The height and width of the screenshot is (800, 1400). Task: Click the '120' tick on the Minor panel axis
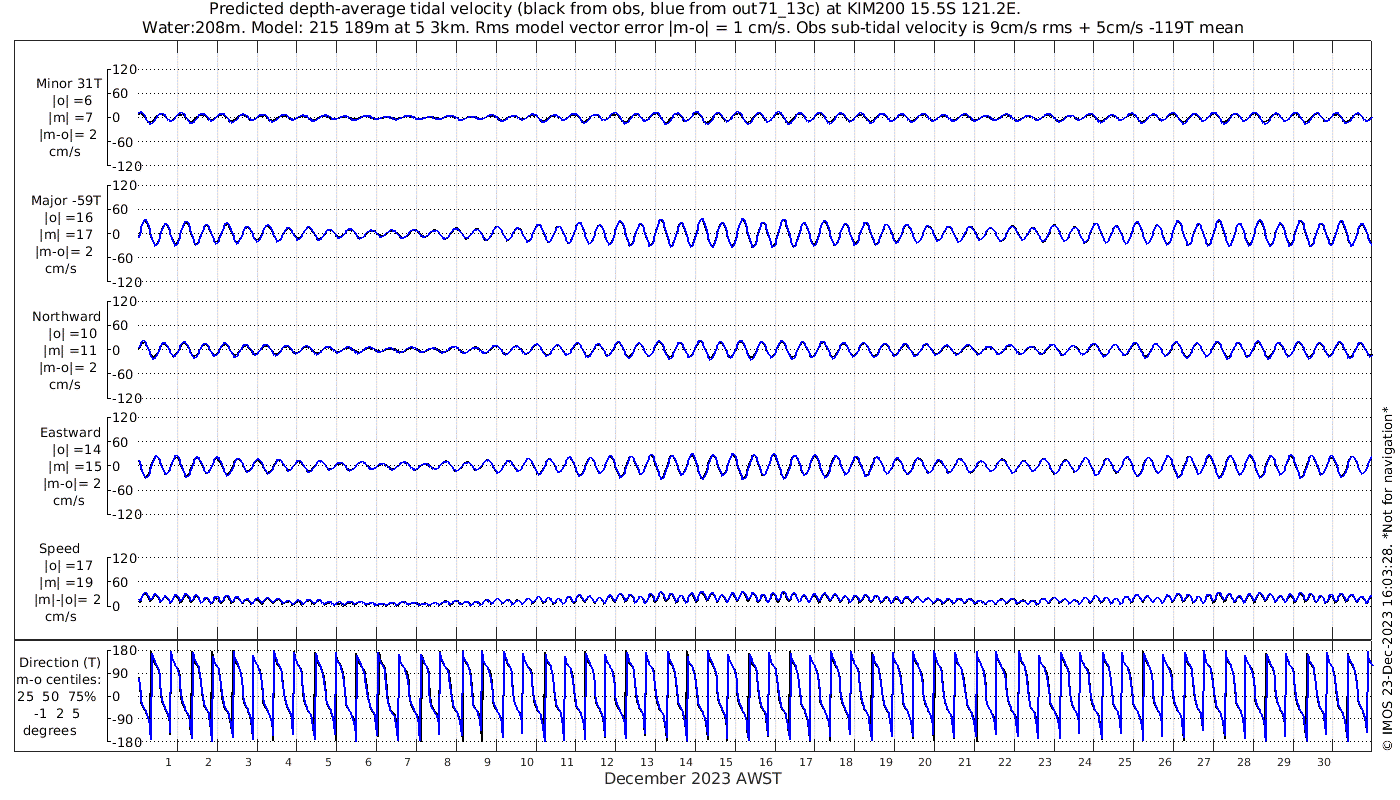click(123, 70)
